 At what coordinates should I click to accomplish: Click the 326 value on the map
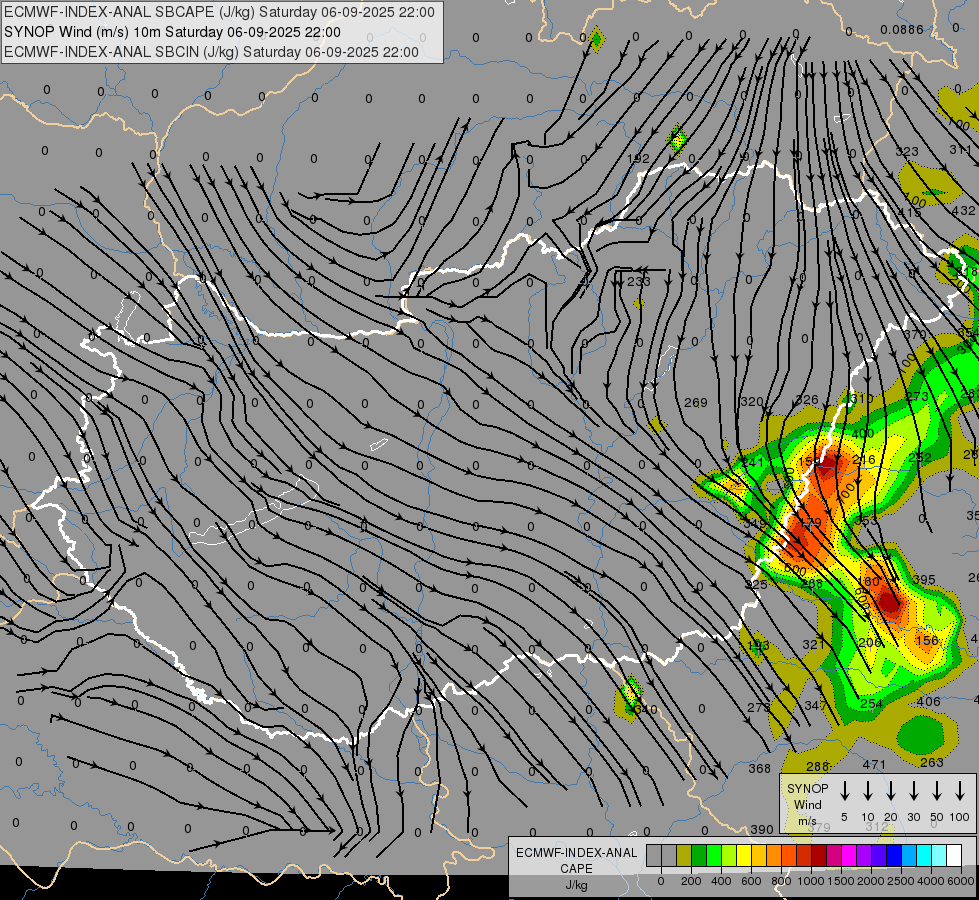click(807, 400)
